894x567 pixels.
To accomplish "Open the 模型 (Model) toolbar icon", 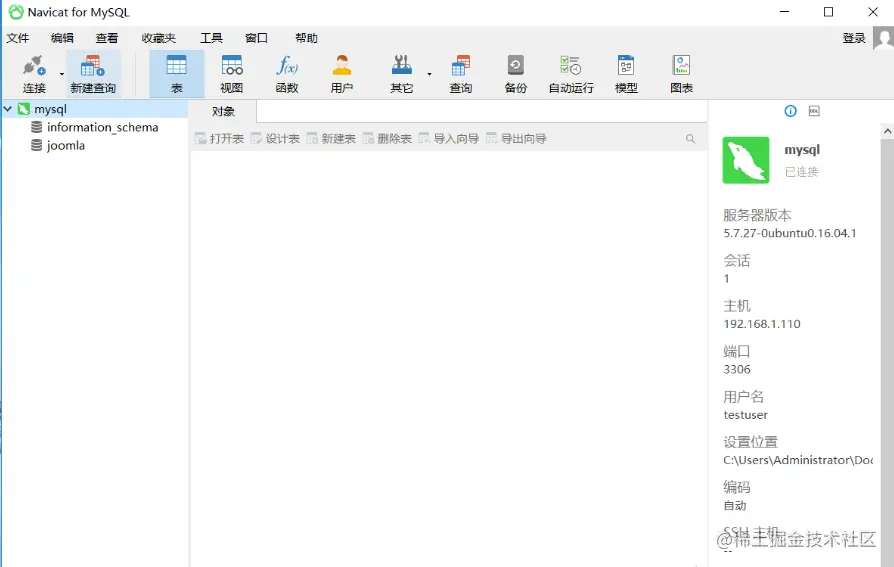I will (x=626, y=74).
